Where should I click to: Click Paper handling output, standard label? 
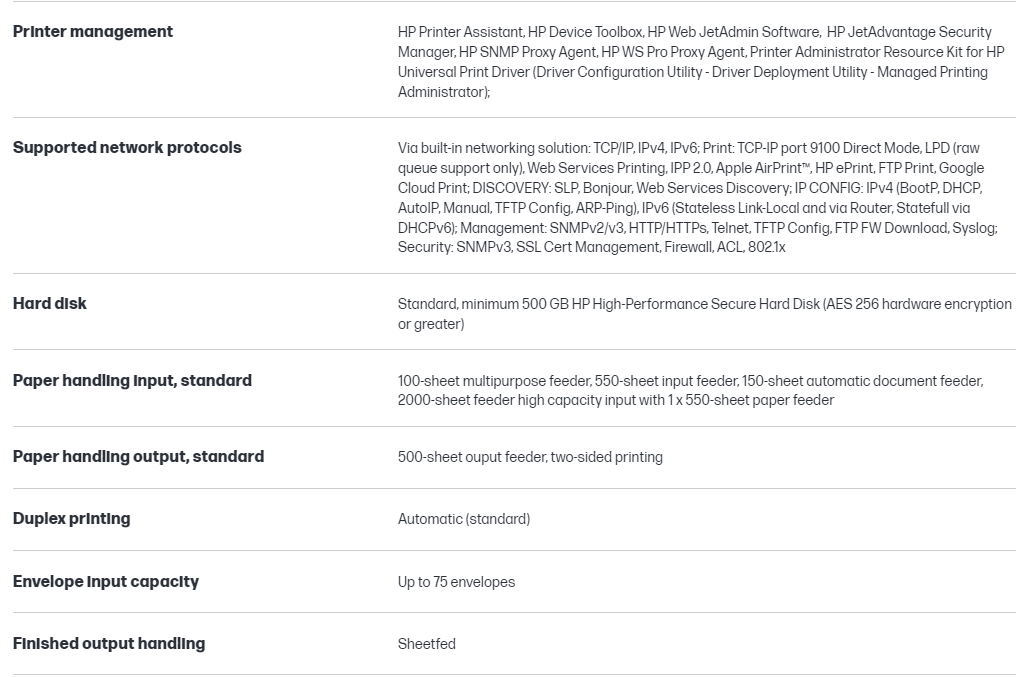pos(138,457)
